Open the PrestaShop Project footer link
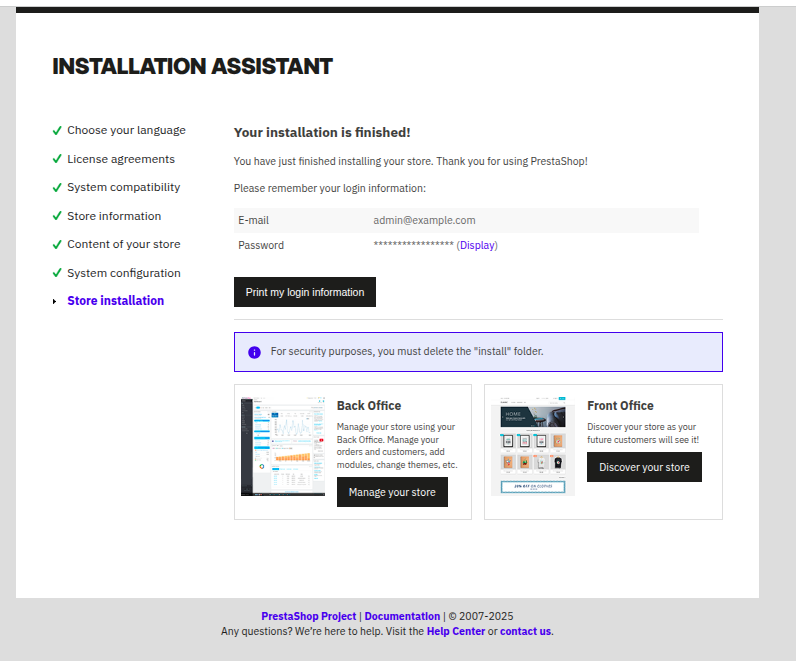This screenshot has width=796, height=661. 309,616
